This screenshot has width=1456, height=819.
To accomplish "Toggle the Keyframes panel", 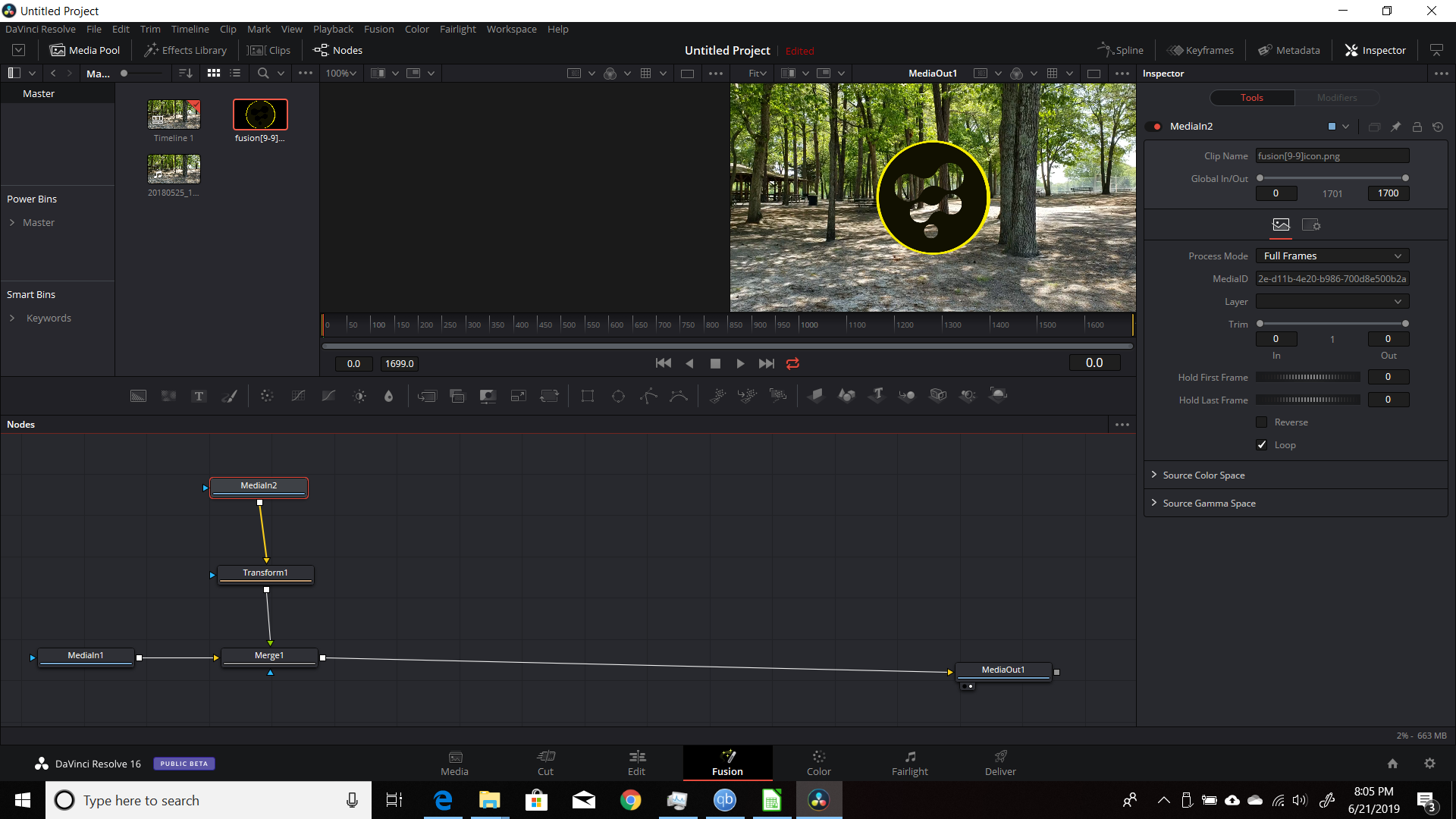I will coord(1200,50).
